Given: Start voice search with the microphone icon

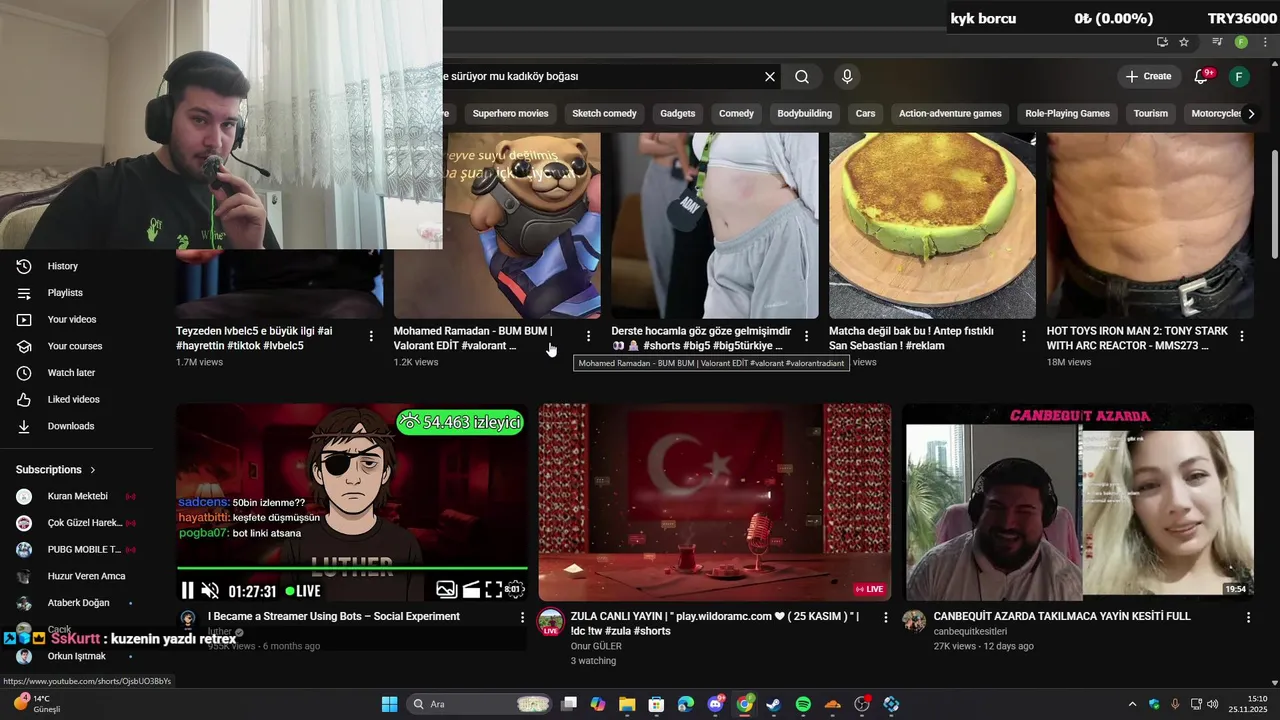Looking at the screenshot, I should click(x=847, y=77).
